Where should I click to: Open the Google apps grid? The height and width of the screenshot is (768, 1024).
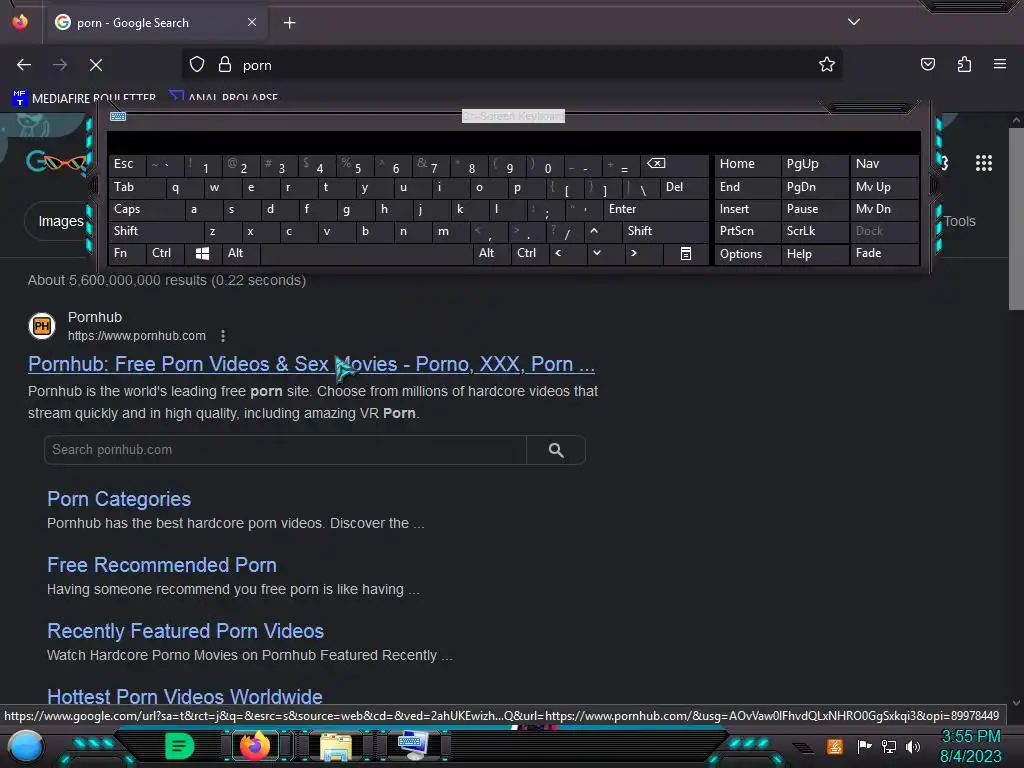tap(984, 163)
